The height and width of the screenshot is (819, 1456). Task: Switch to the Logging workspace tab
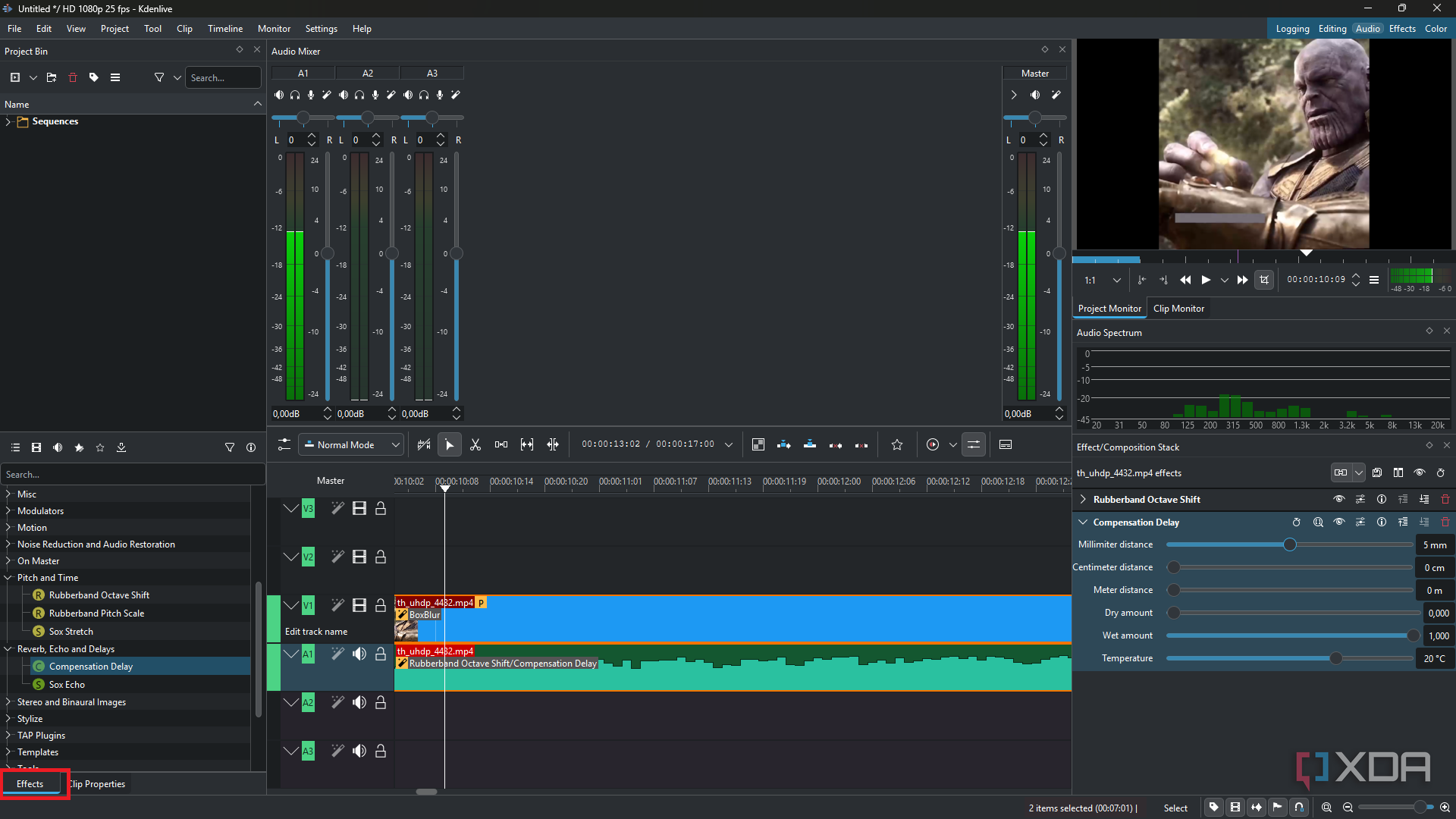(1292, 29)
